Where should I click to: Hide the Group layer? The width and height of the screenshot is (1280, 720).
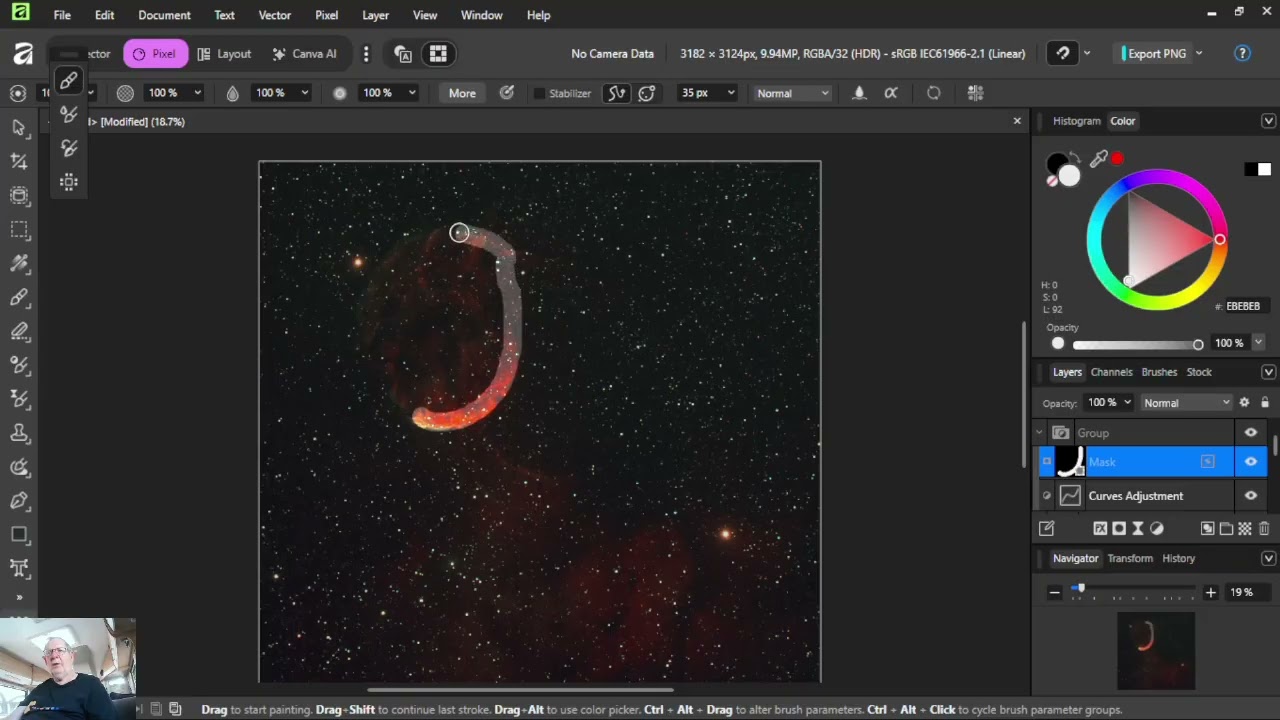coord(1251,432)
